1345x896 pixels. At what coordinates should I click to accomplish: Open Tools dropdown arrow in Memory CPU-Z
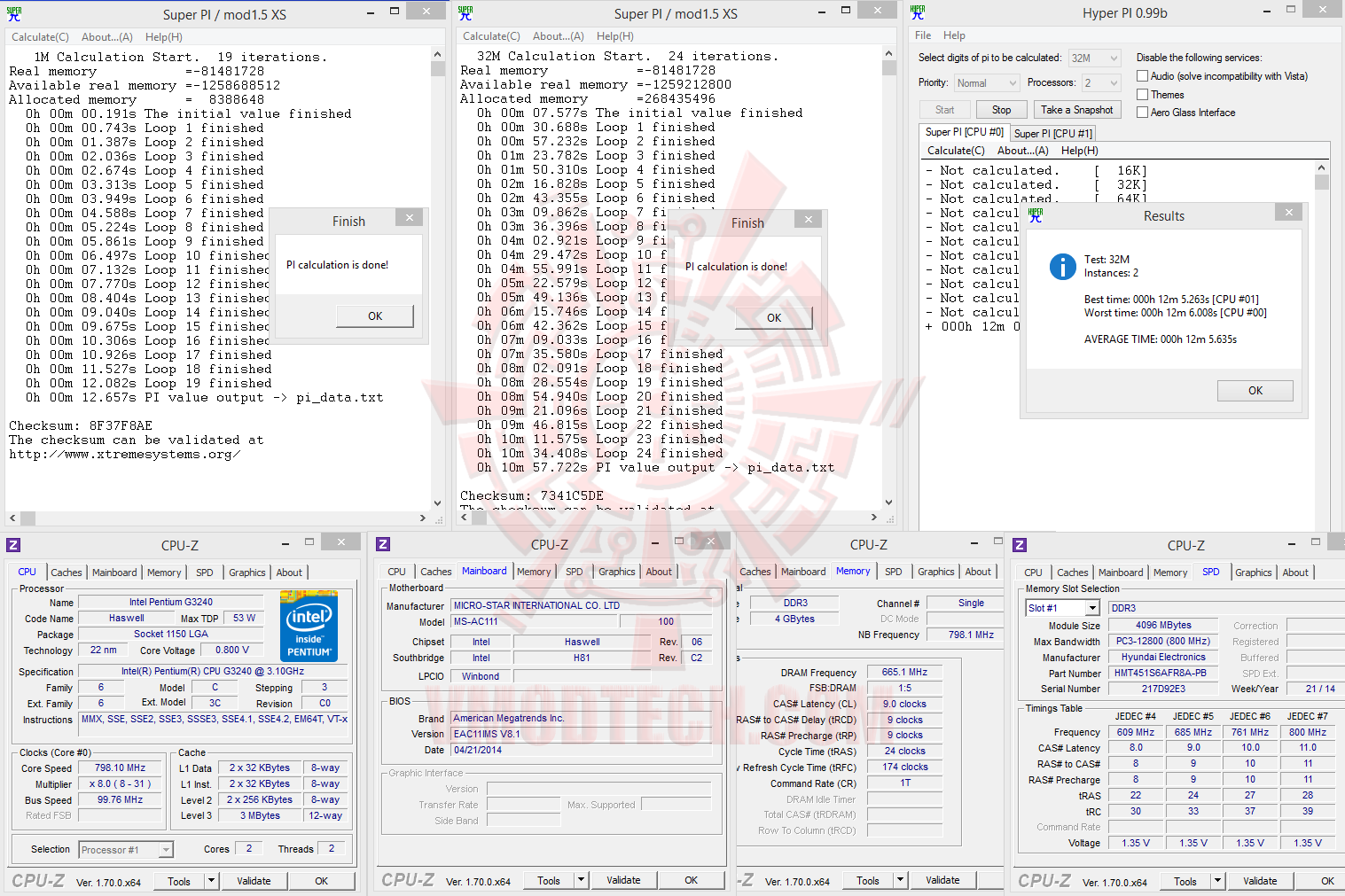pos(900,880)
